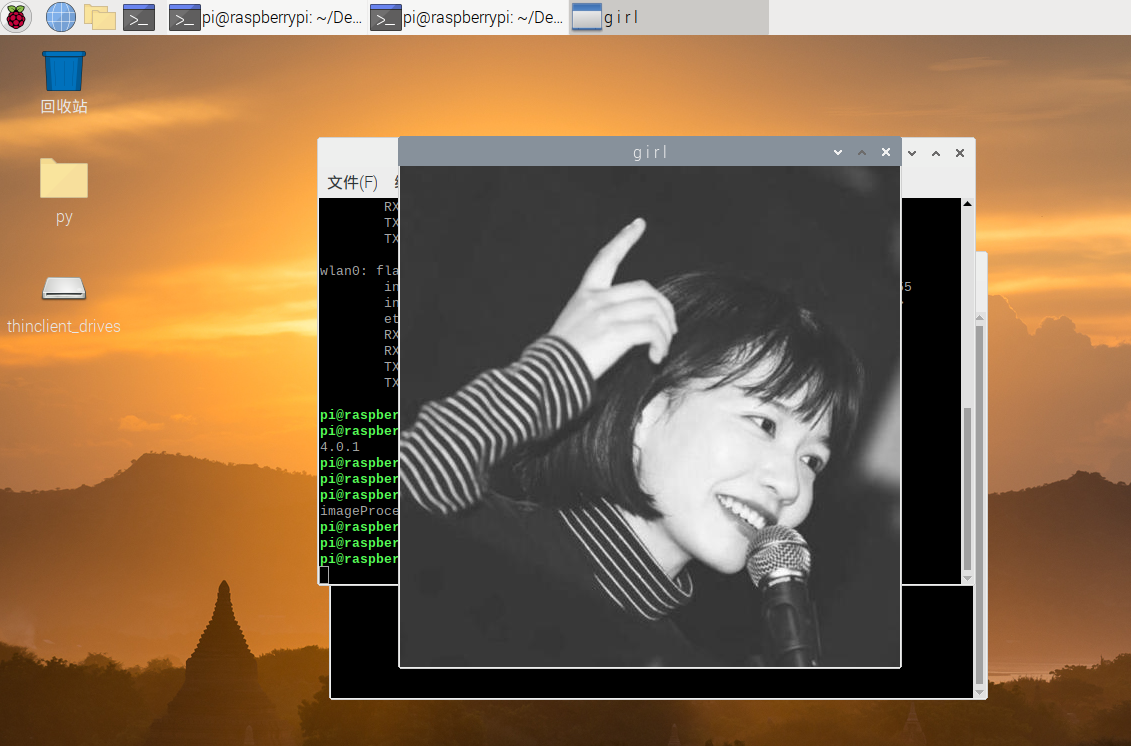Screen dimensions: 1131x746
Task: Open the recycle bin desktop icon
Action: [63, 82]
